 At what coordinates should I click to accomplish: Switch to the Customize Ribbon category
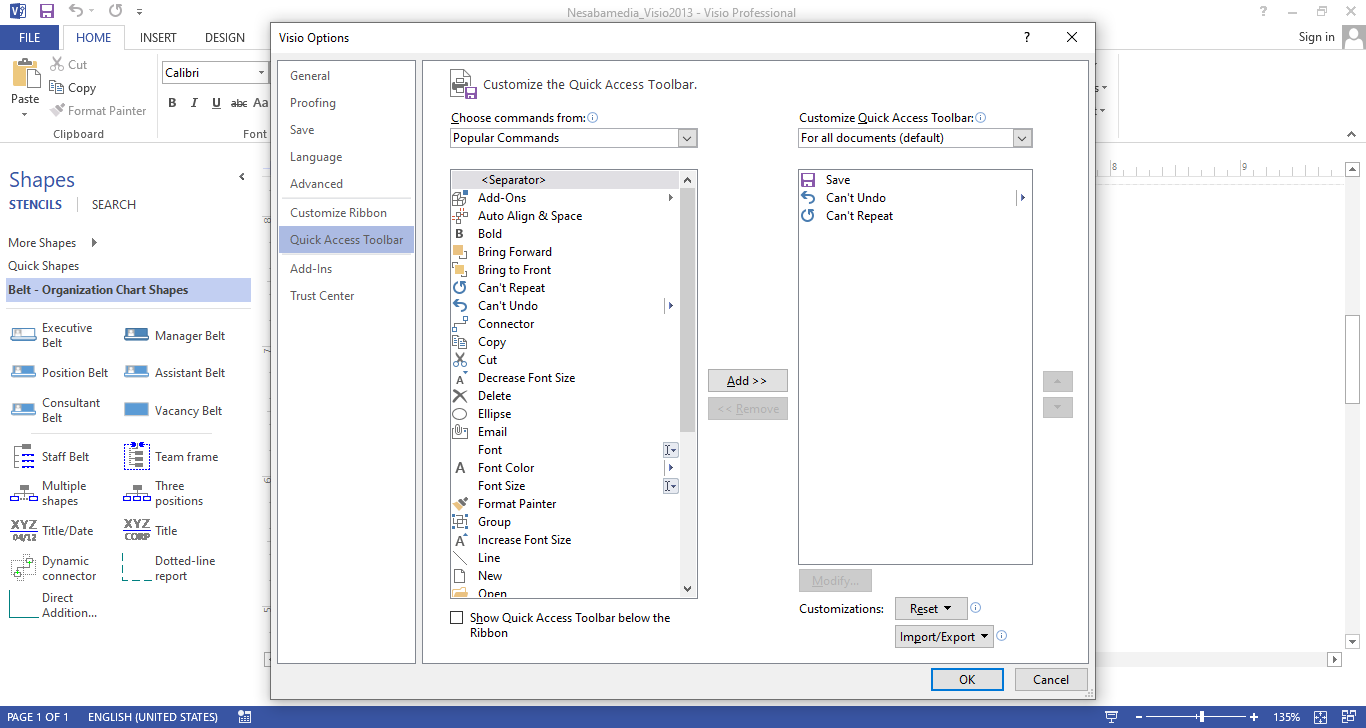pos(338,213)
